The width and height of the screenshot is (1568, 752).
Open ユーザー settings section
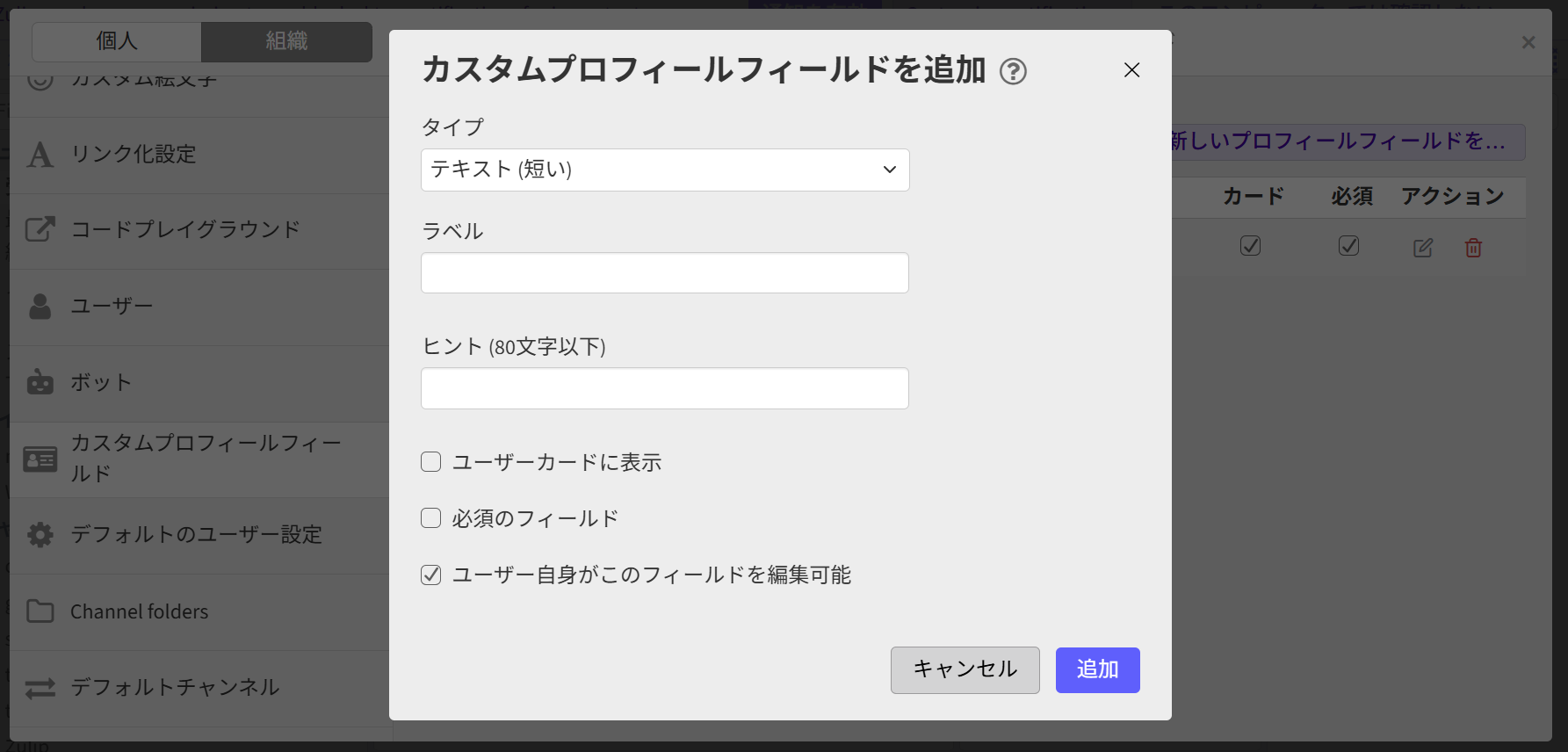(x=199, y=306)
